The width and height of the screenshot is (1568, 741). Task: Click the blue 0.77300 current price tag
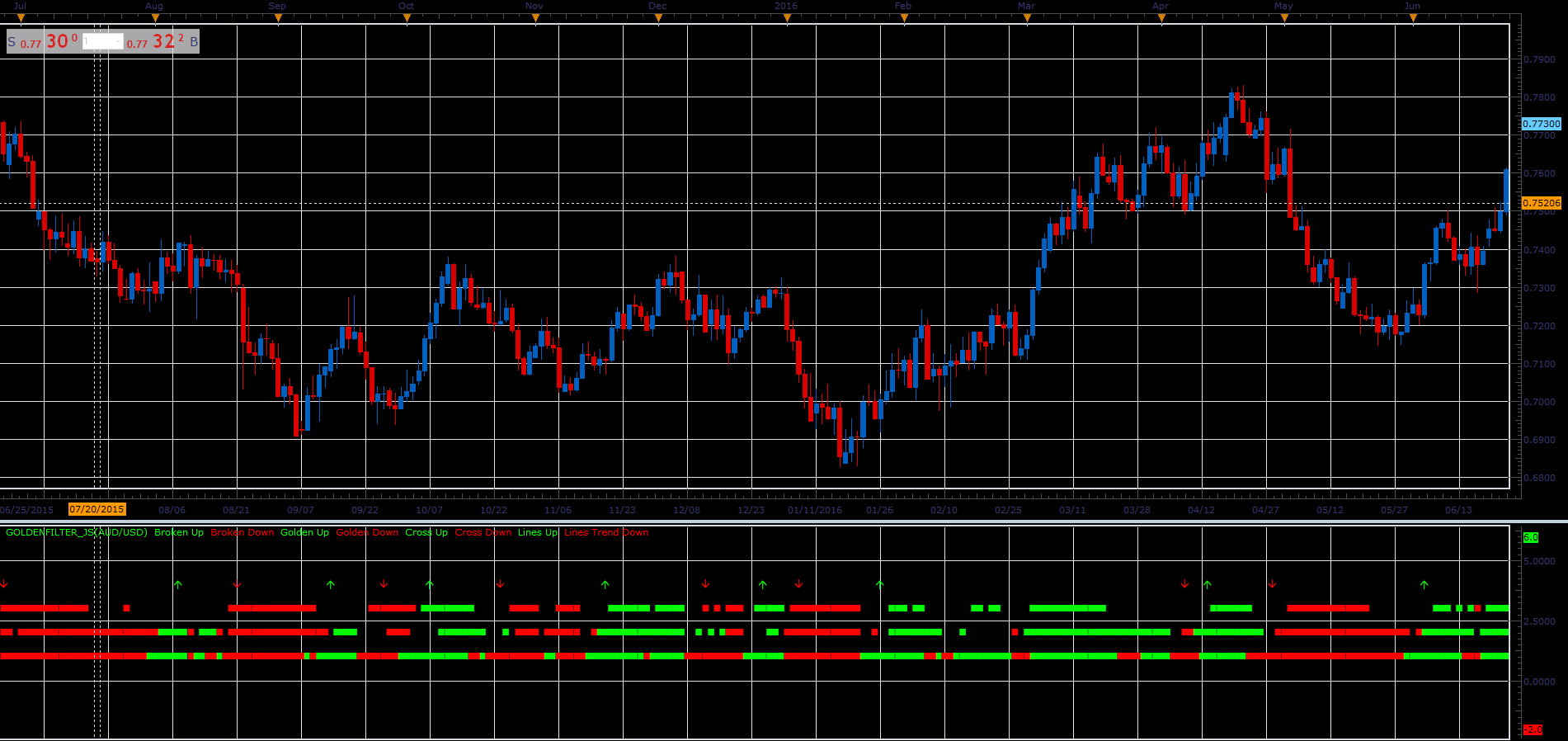click(1542, 124)
